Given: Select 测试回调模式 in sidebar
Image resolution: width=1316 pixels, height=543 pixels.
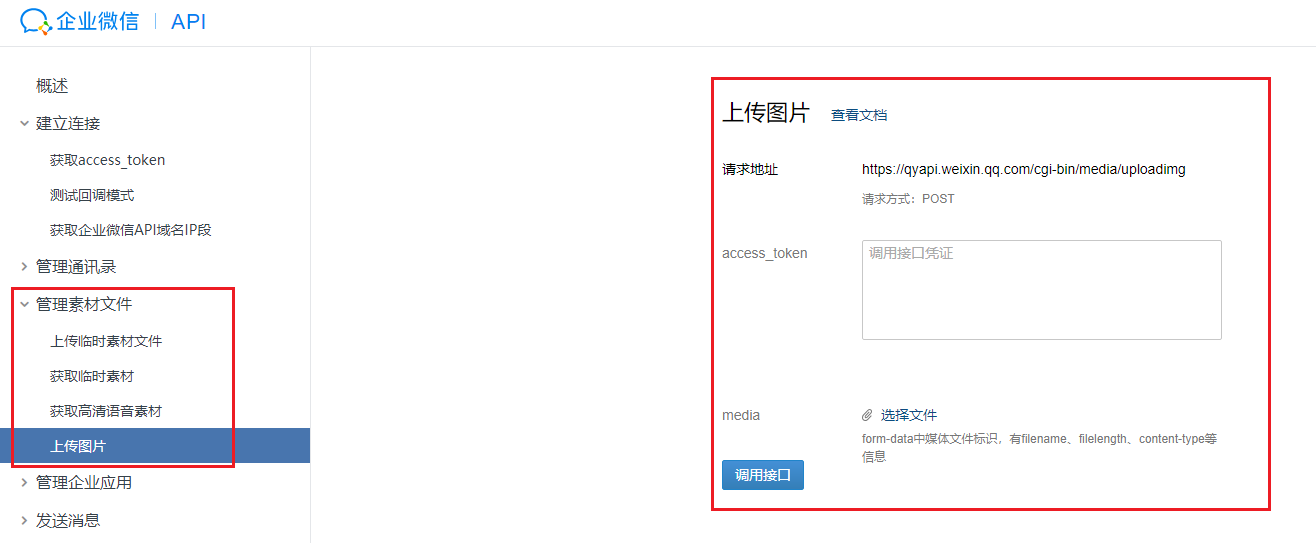Looking at the screenshot, I should [92, 195].
